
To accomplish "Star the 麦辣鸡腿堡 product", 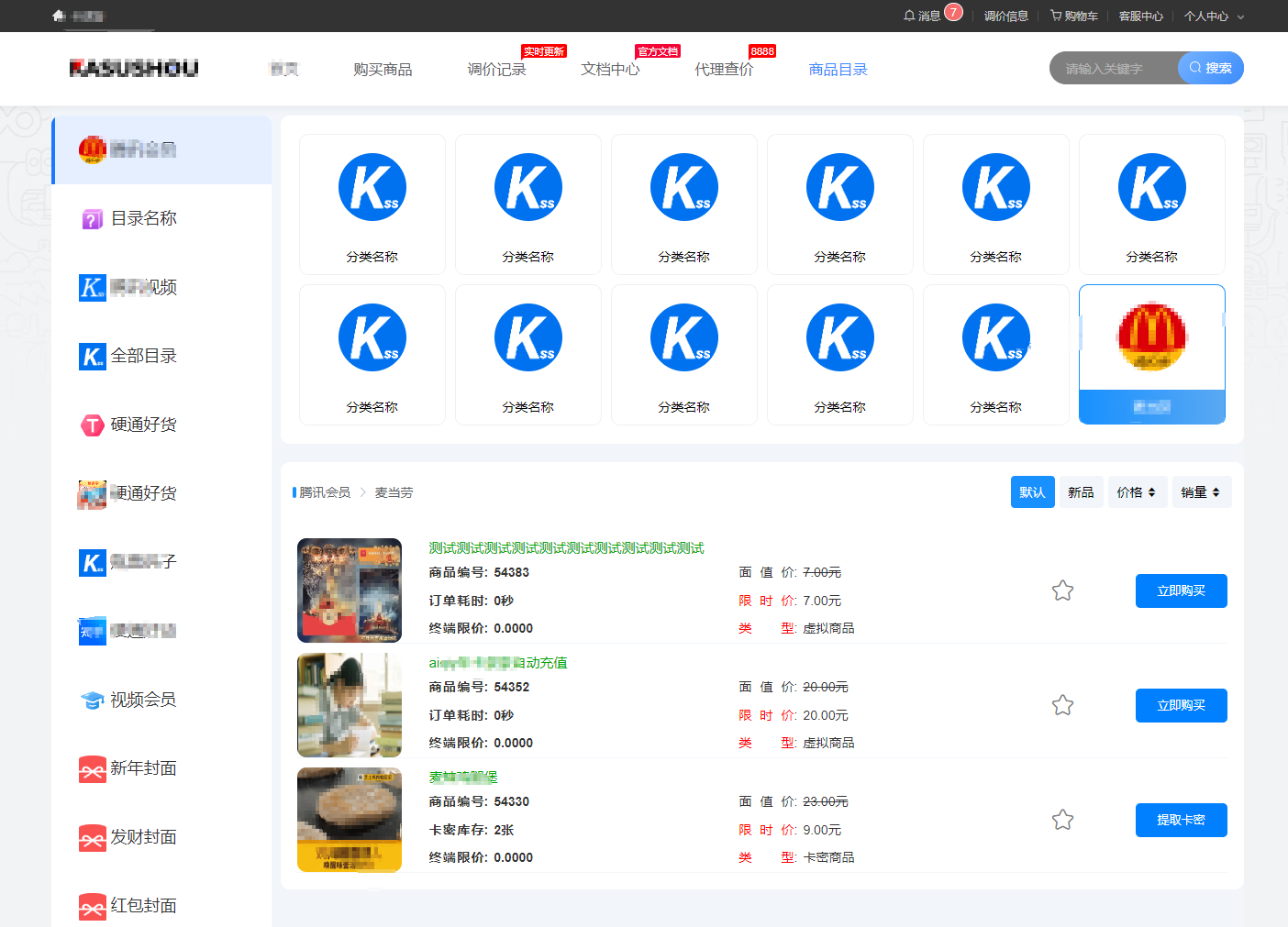I will [x=1062, y=820].
